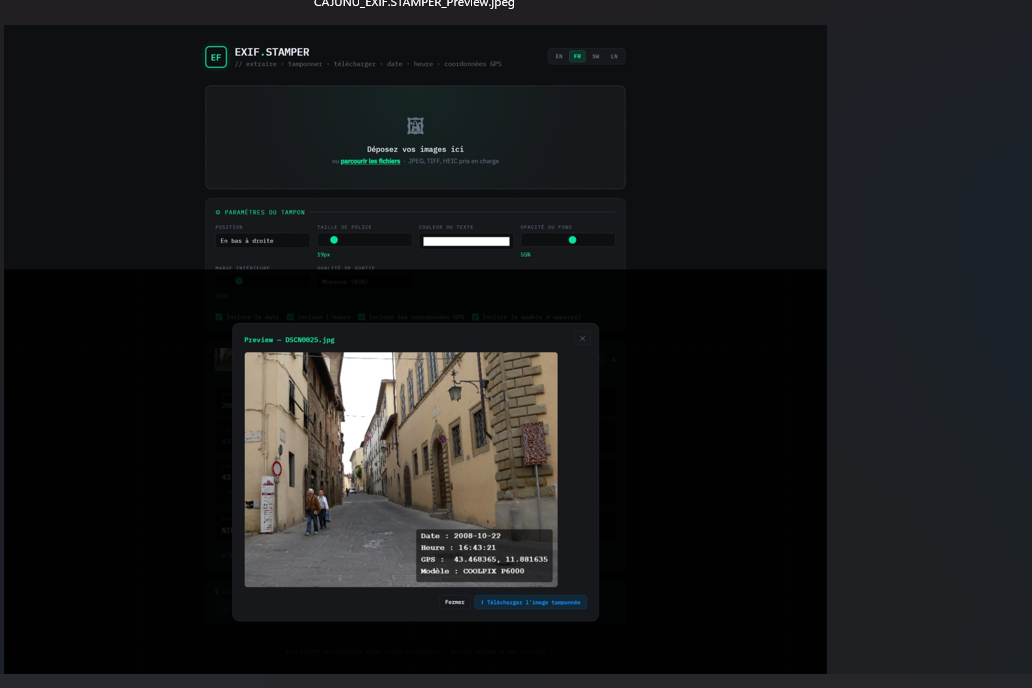Switch the language to SW
The height and width of the screenshot is (688, 1032).
[x=596, y=57]
